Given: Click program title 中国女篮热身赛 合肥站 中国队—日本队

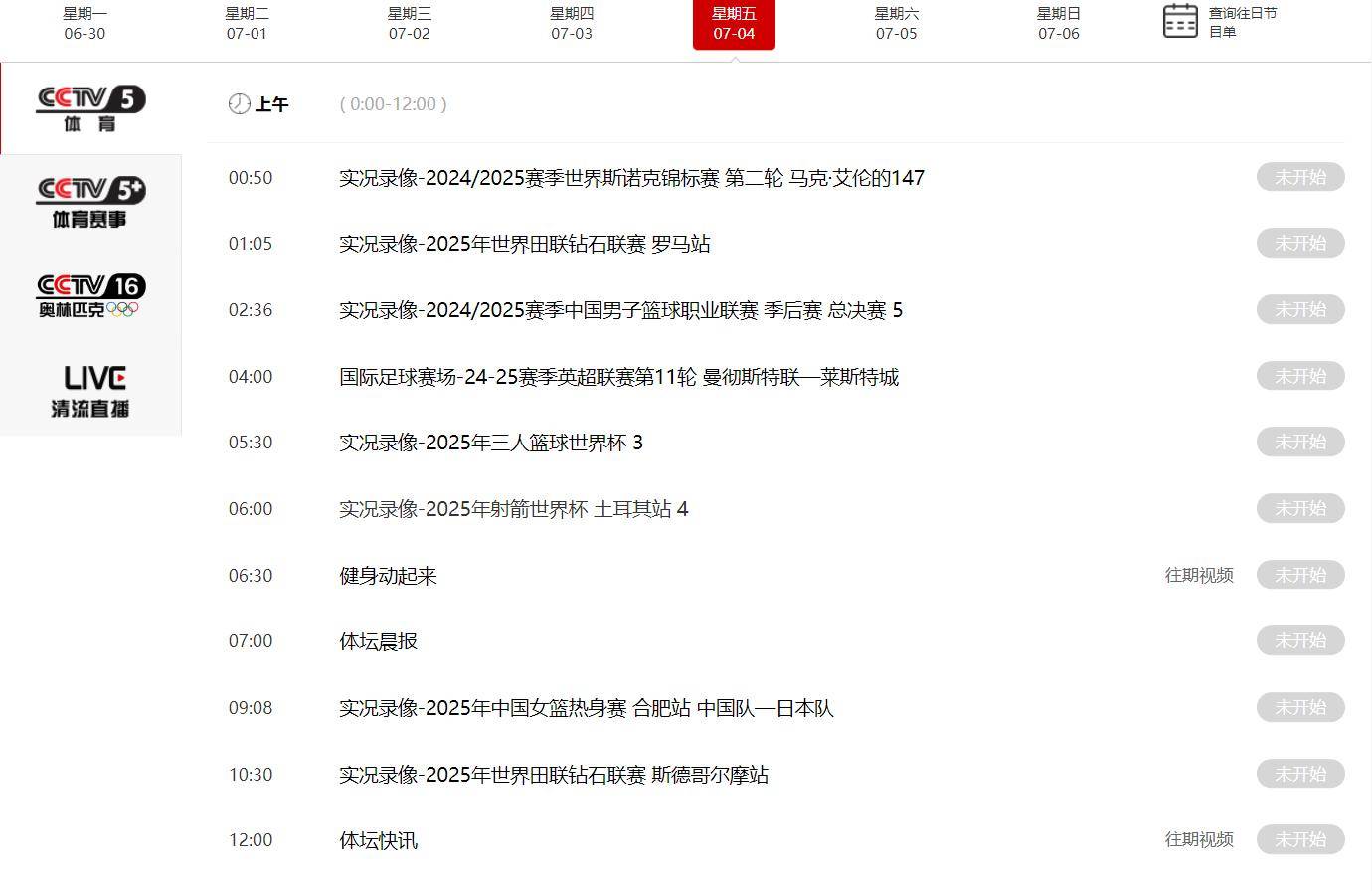Looking at the screenshot, I should coord(587,708).
